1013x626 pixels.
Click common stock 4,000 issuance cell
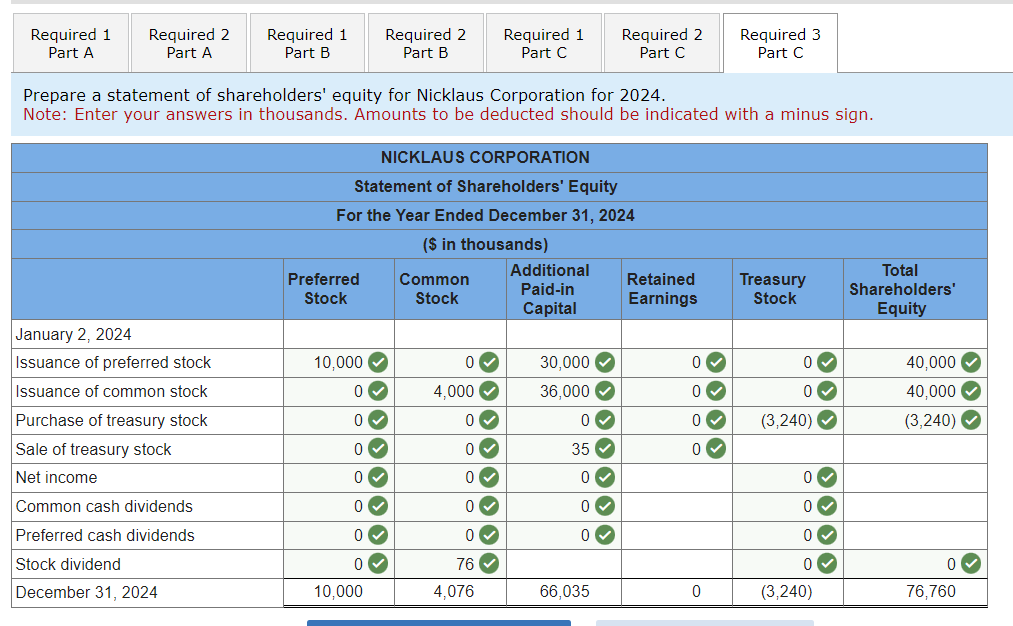pyautogui.click(x=450, y=391)
